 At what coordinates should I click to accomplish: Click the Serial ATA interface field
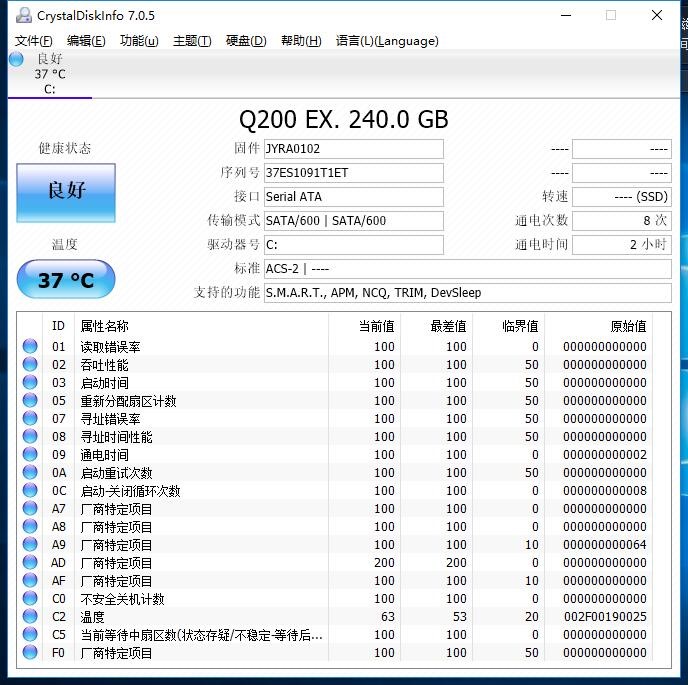tap(354, 197)
